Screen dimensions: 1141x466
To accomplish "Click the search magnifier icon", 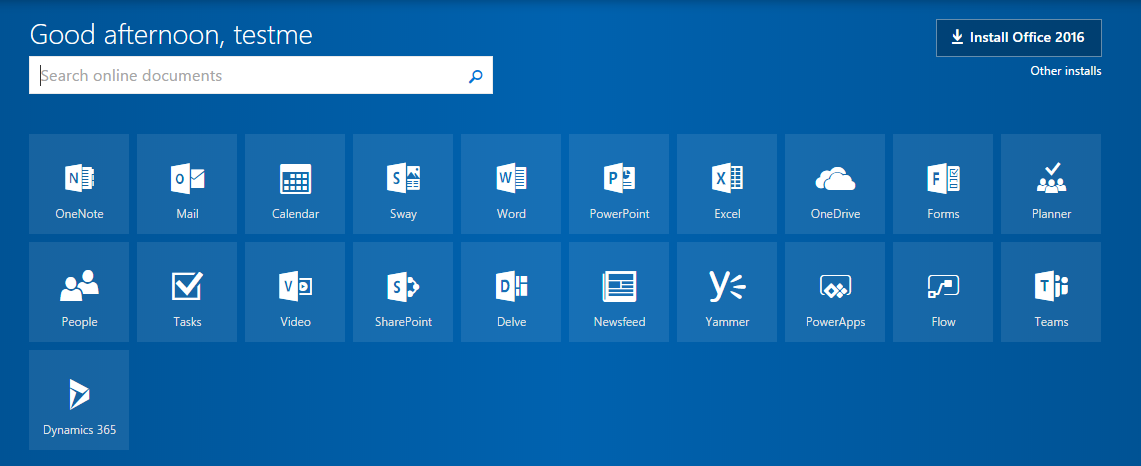I will coord(475,76).
